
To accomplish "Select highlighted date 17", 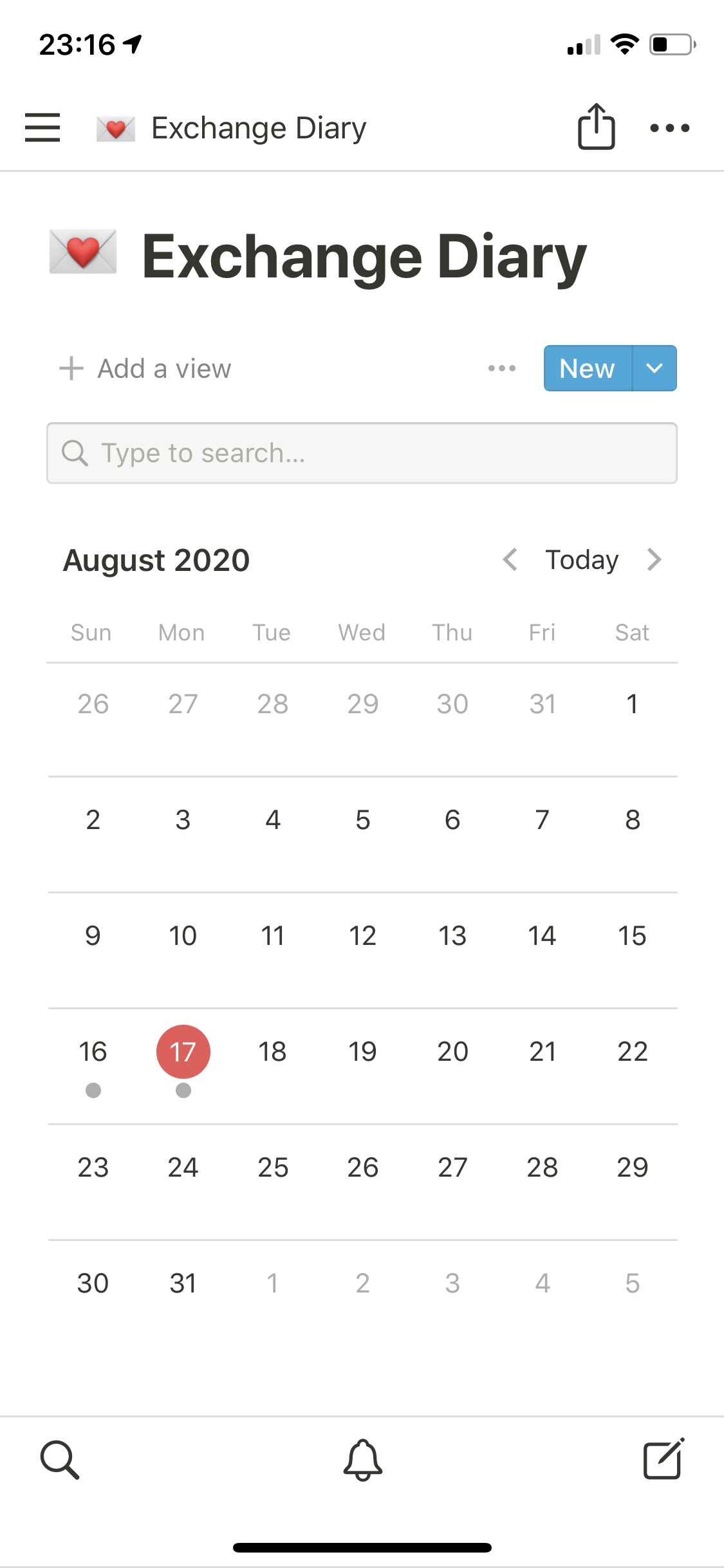I will pos(183,1051).
